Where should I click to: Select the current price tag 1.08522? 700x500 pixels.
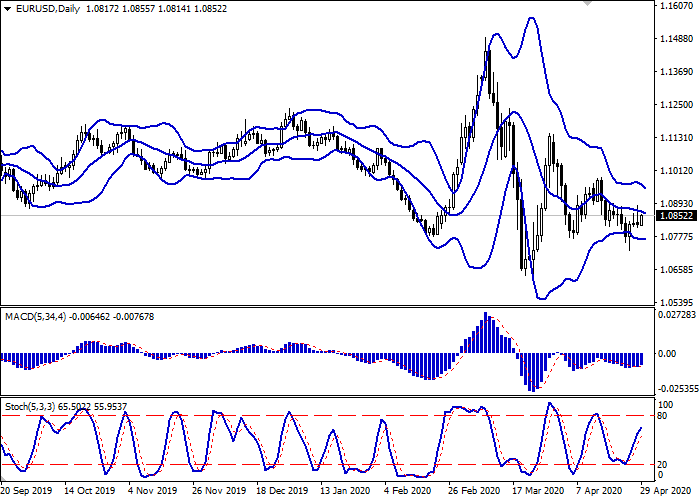click(676, 216)
